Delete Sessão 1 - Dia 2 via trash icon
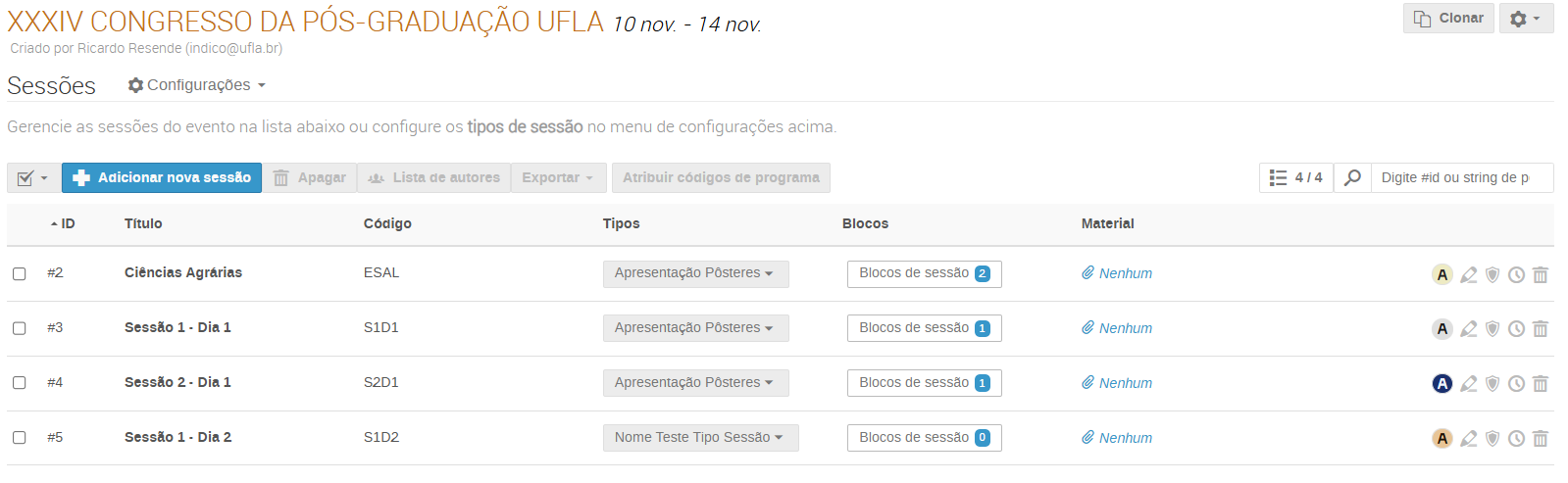1568x483 pixels. pos(1541,439)
